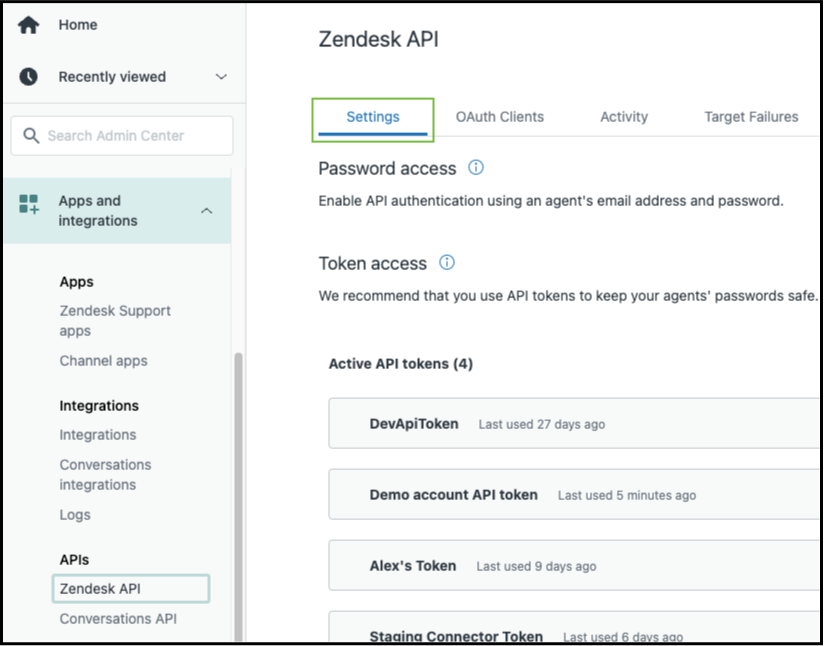Click the Home house icon
Viewport: 825px width, 646px height.
point(28,25)
